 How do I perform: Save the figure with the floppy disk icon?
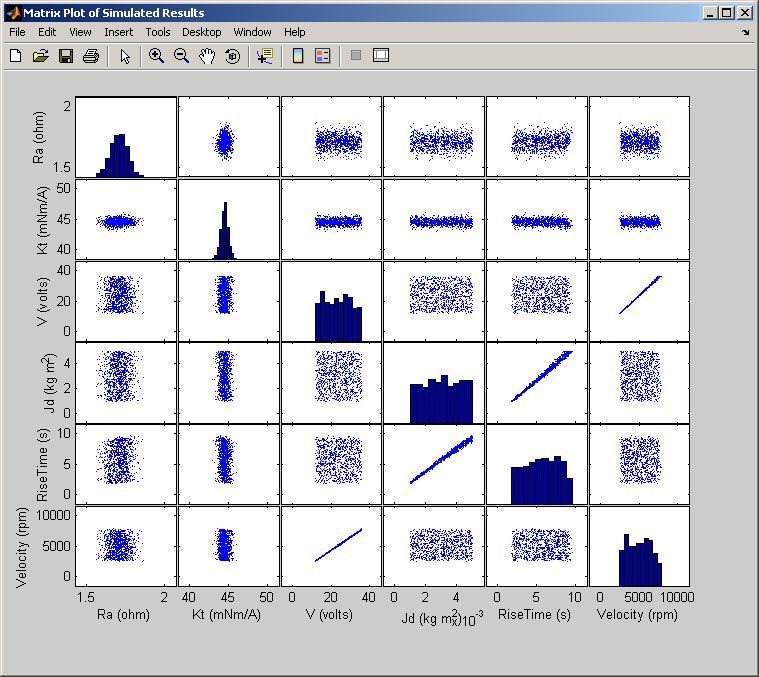65,56
